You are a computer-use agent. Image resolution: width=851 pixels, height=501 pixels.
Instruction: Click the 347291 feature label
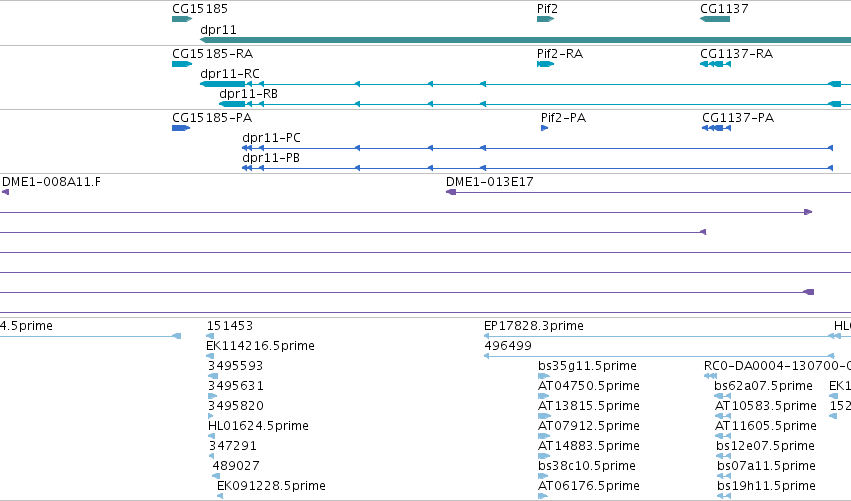233,446
